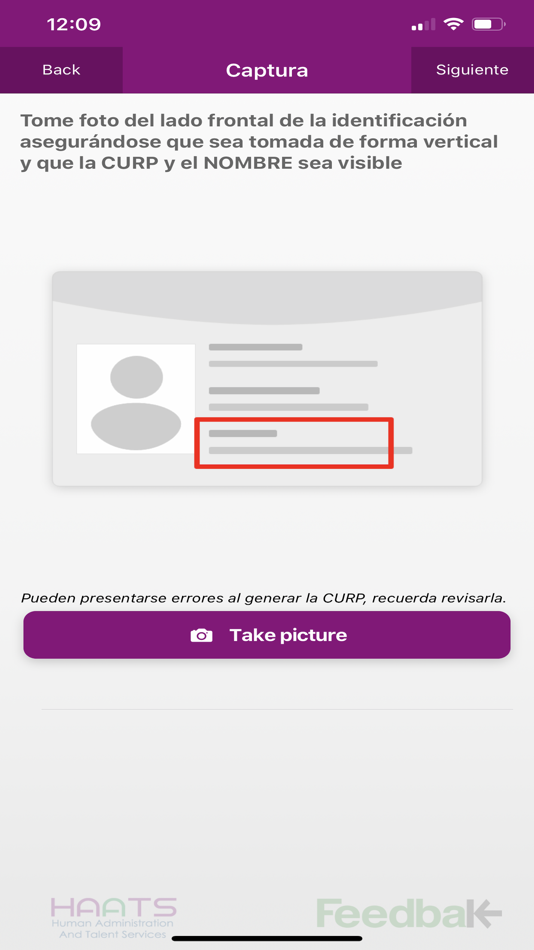Click the battery status icon

[x=489, y=24]
